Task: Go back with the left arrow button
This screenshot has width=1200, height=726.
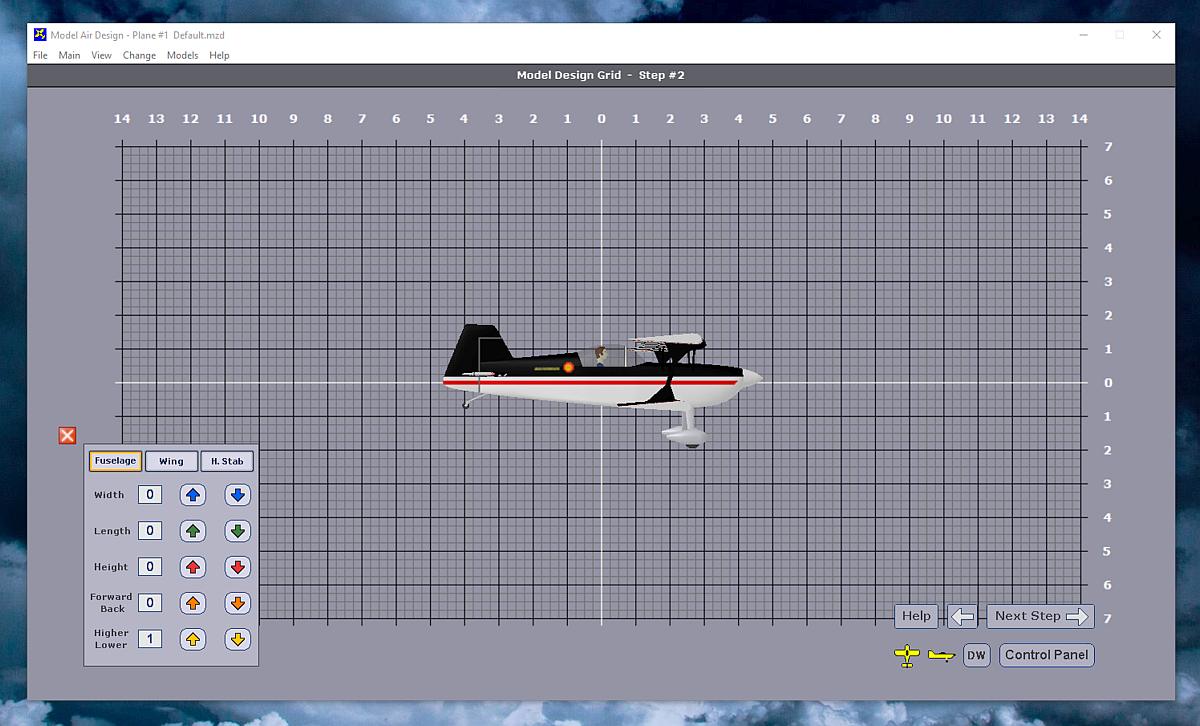Action: pos(962,616)
